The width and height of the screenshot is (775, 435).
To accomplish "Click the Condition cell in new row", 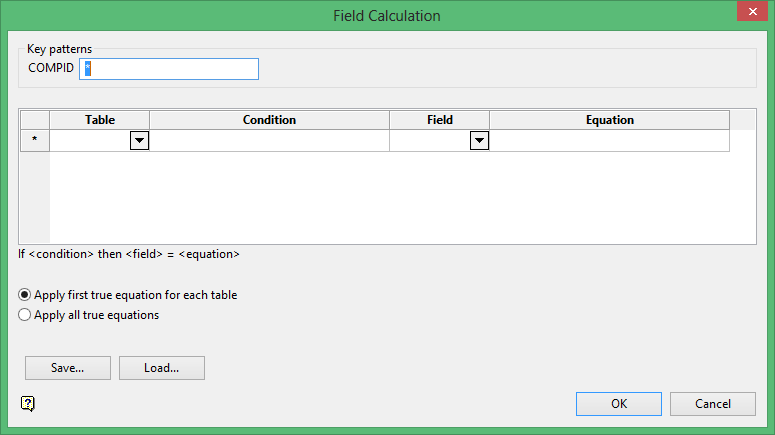I will [269, 141].
